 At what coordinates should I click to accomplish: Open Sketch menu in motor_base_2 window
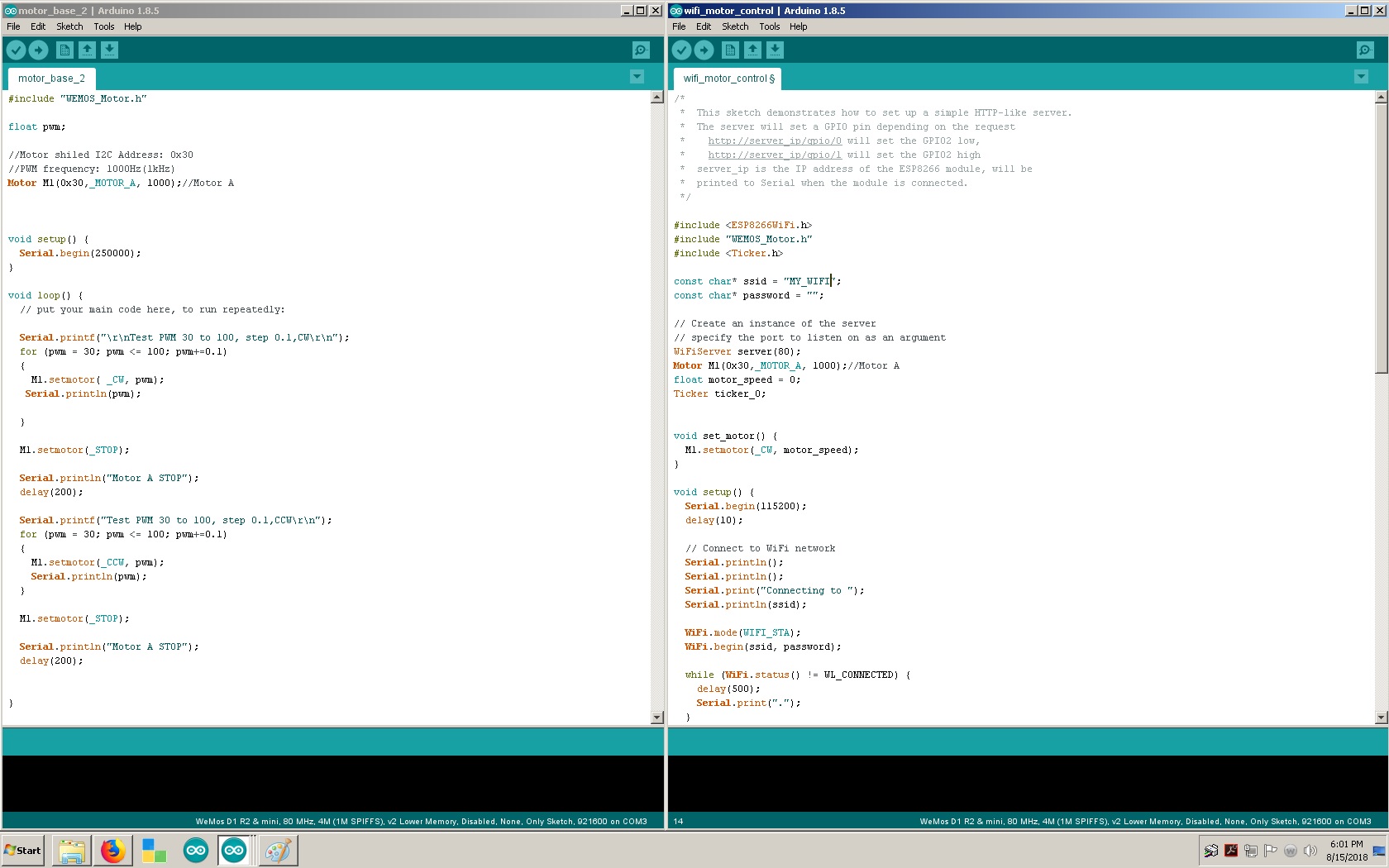pyautogui.click(x=69, y=26)
